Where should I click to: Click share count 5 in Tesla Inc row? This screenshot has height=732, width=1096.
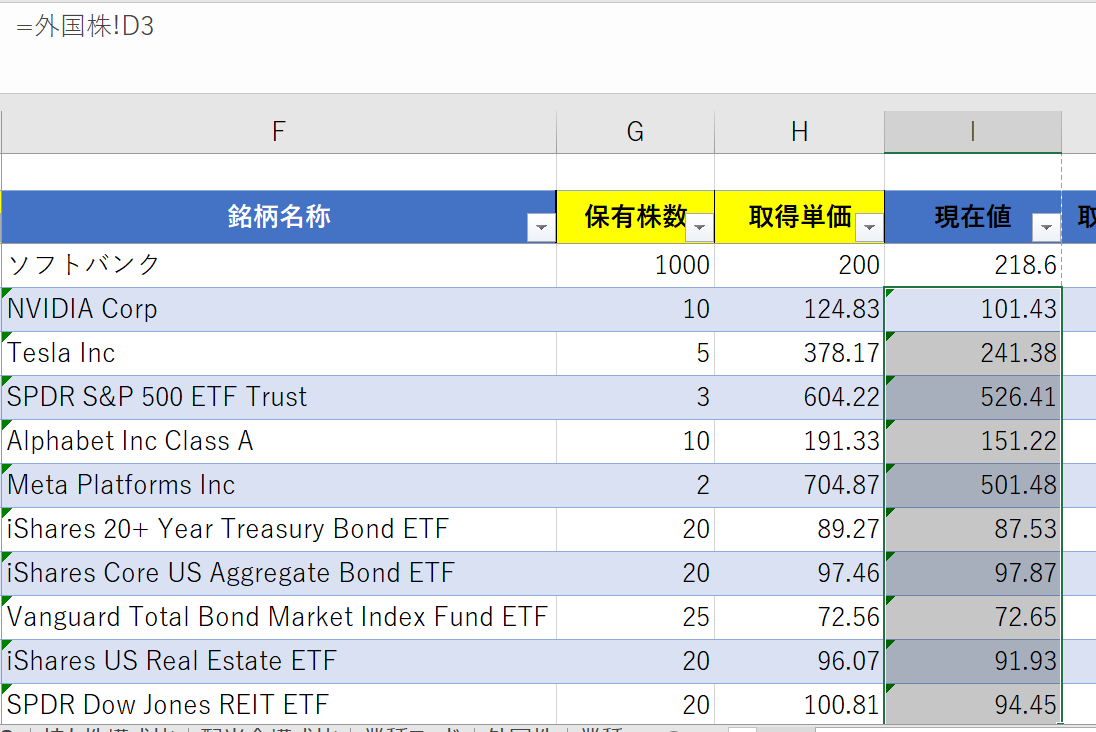635,353
